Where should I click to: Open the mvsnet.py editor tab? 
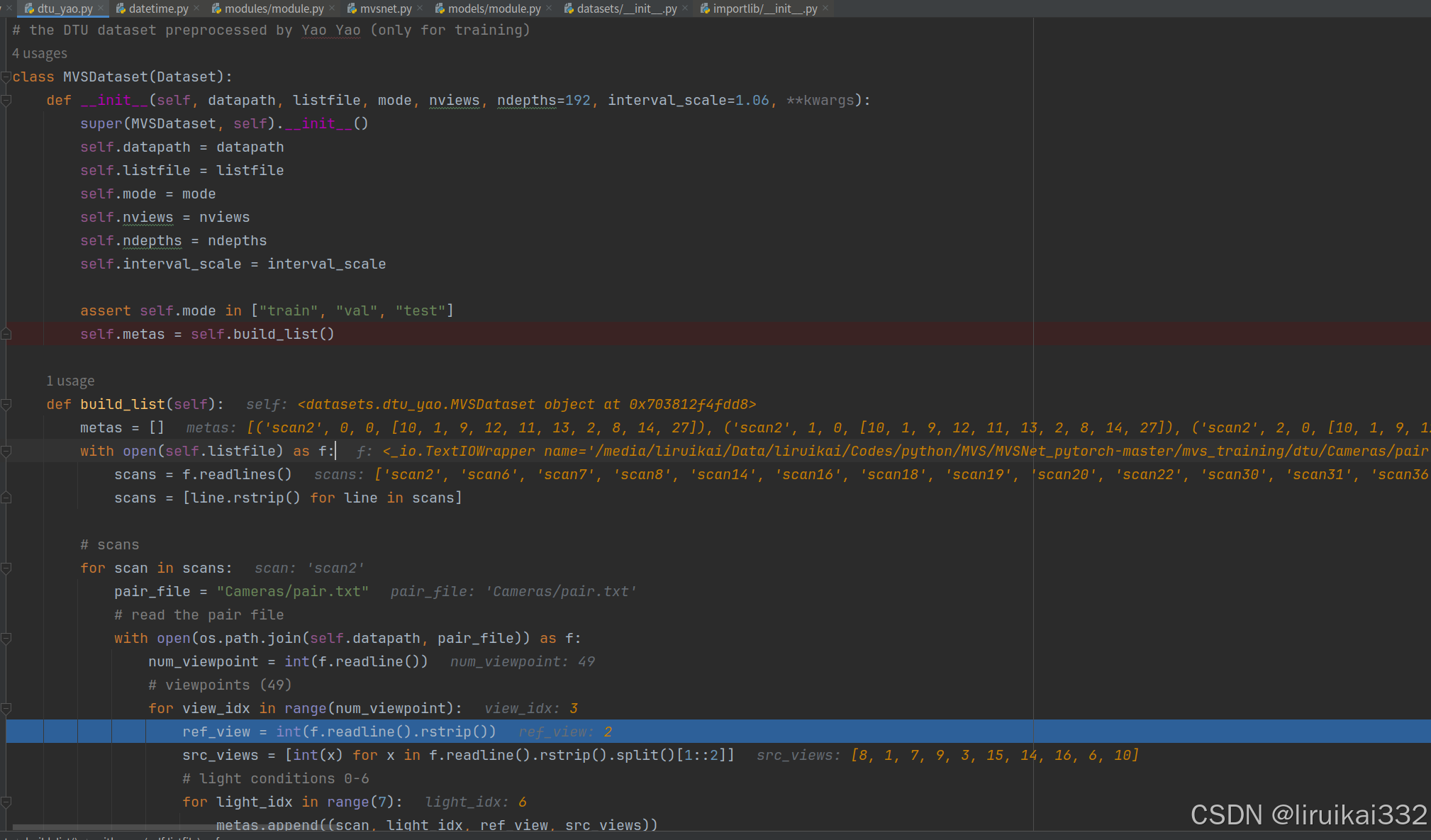[385, 9]
